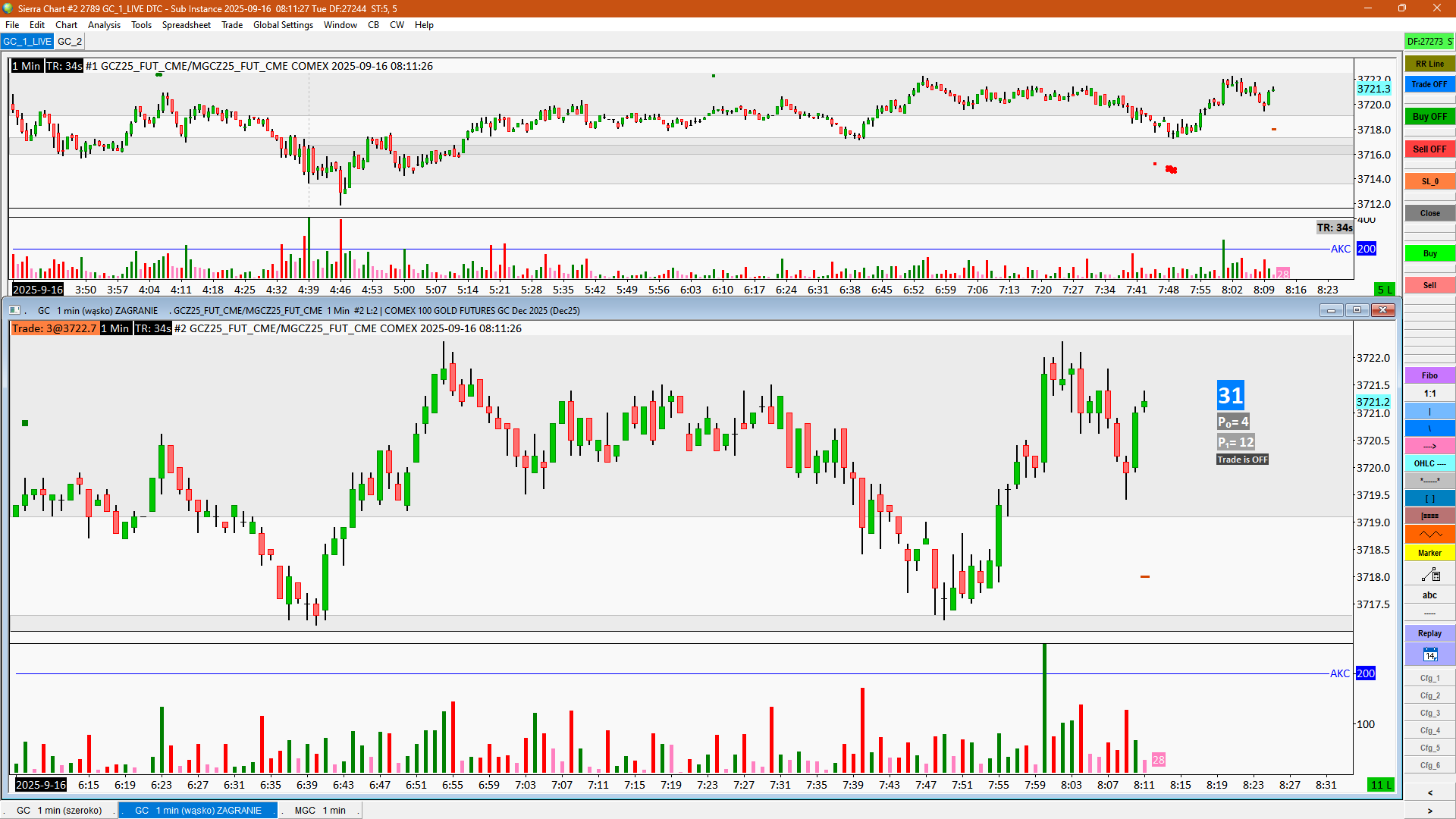Click the zigzag line tool icon
Image resolution: width=1456 pixels, height=819 pixels.
pos(1429,535)
